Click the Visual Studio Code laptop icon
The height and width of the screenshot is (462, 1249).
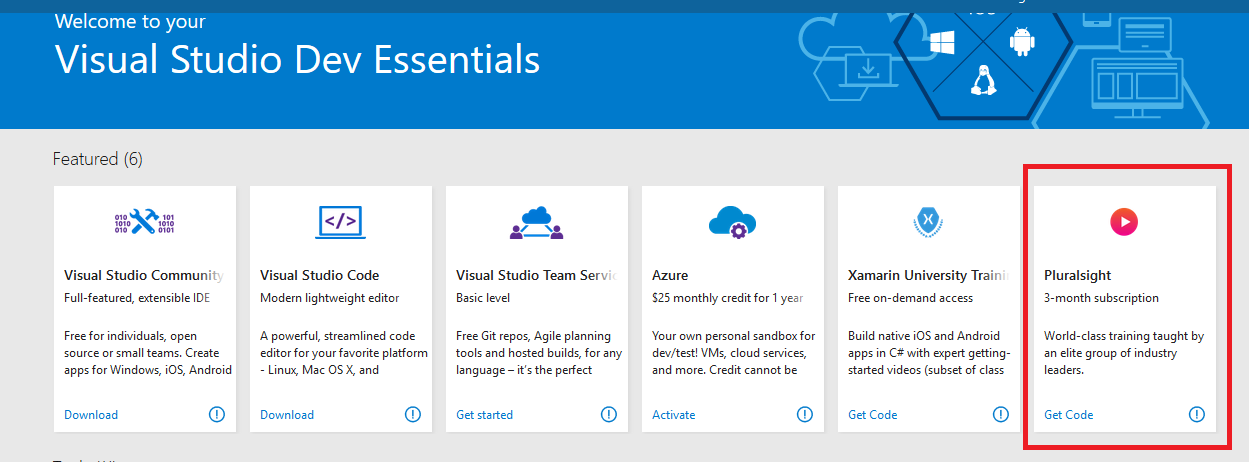click(x=340, y=221)
